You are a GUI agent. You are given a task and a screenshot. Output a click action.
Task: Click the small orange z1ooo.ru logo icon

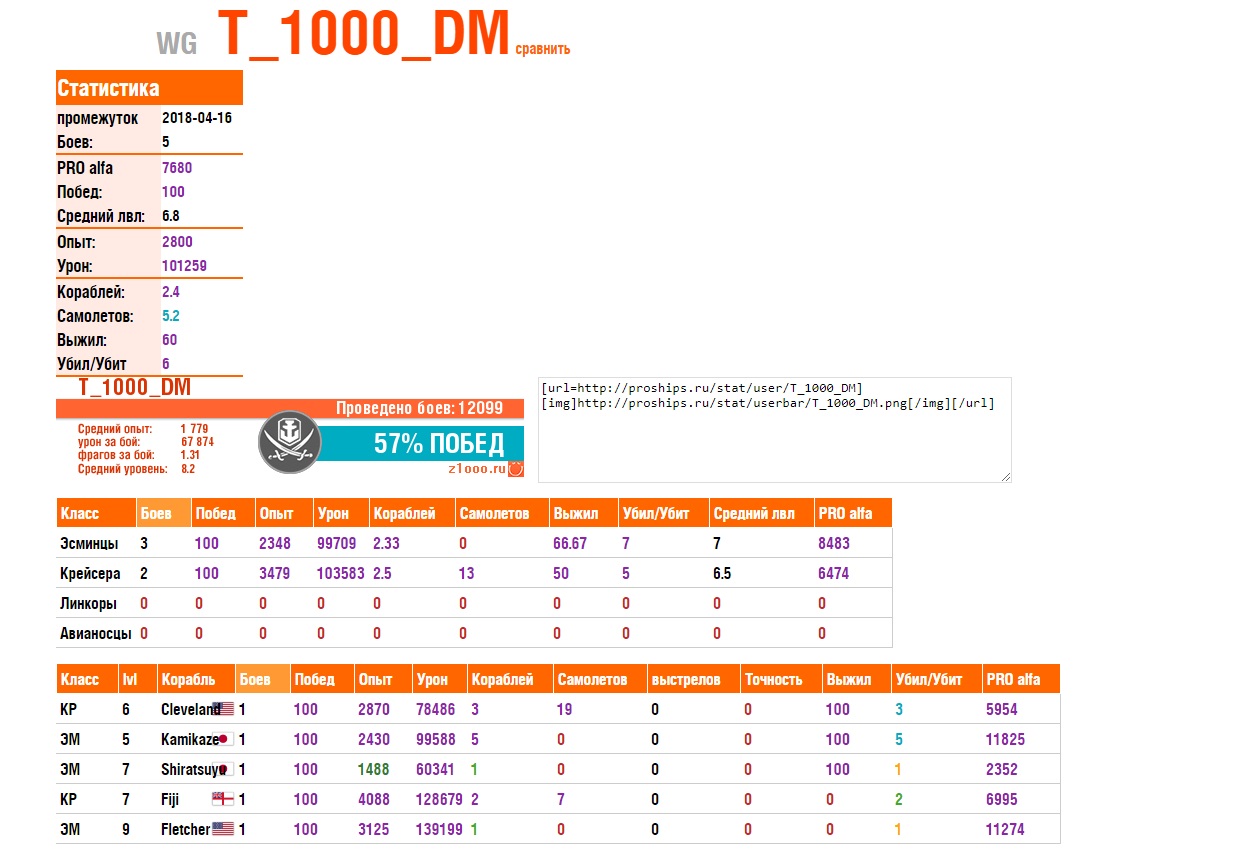(x=516, y=468)
